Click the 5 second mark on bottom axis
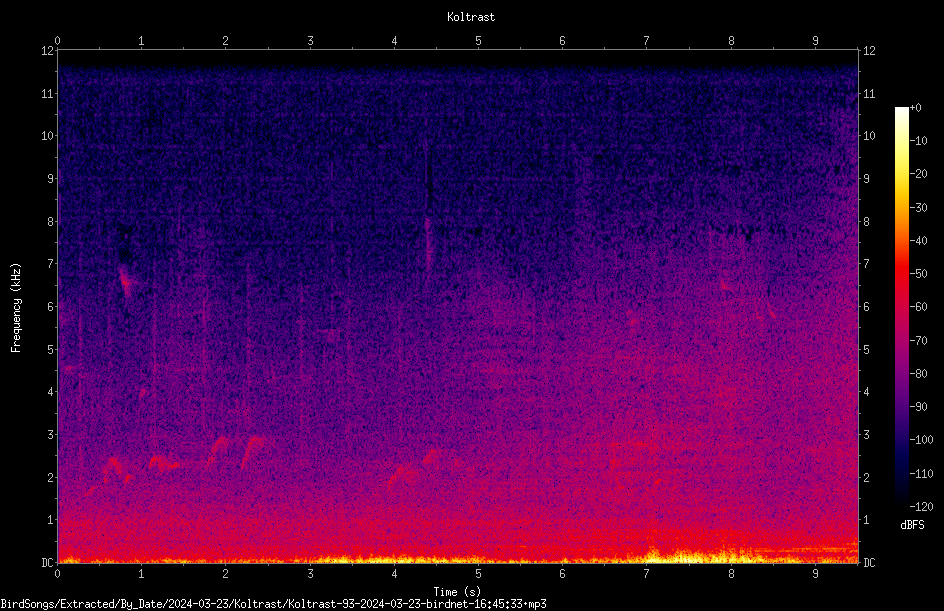Viewport: 944px width, 611px height. point(478,574)
